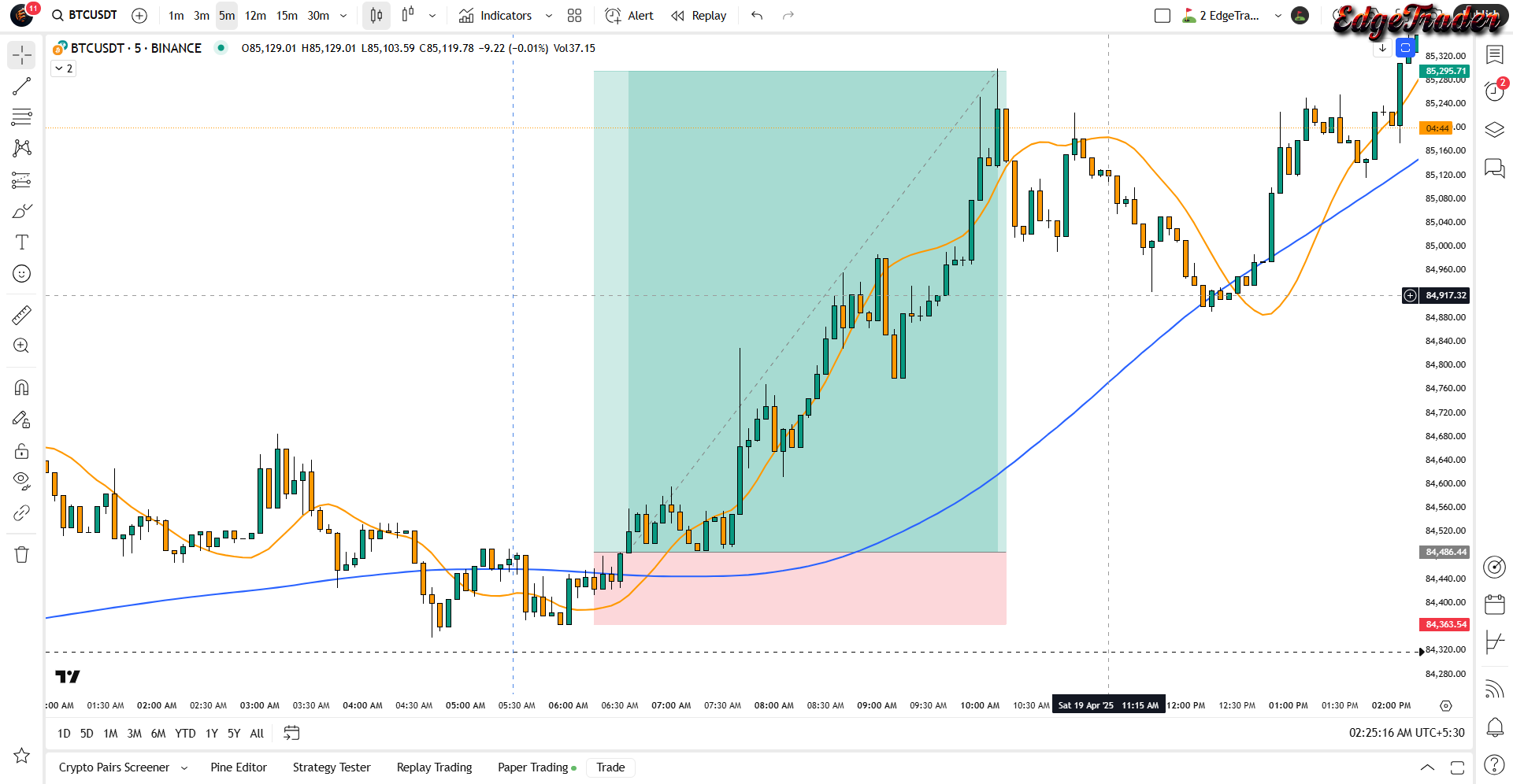
Task: Click the link drawings icon
Action: (x=22, y=513)
